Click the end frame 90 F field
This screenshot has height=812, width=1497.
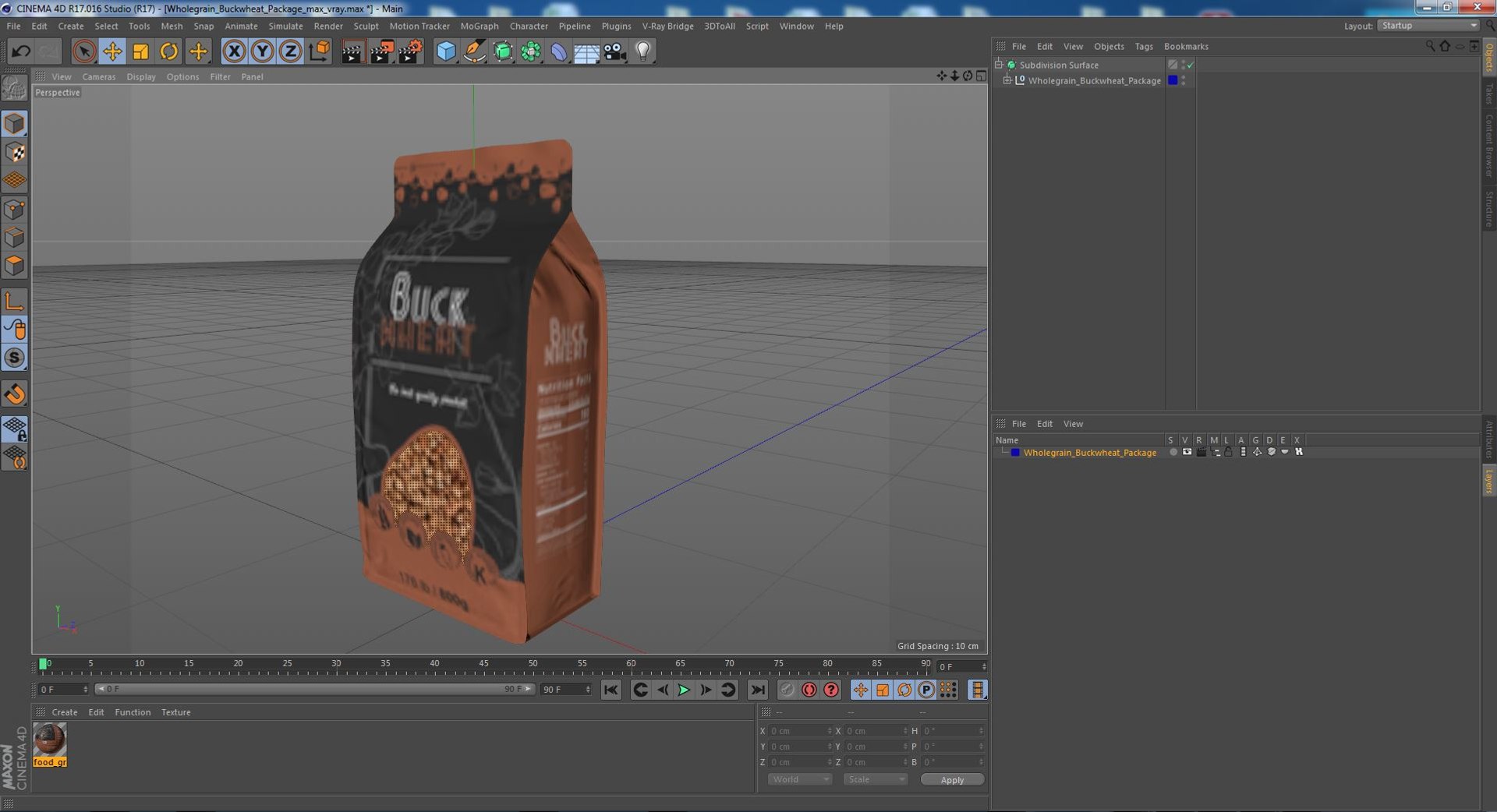565,690
